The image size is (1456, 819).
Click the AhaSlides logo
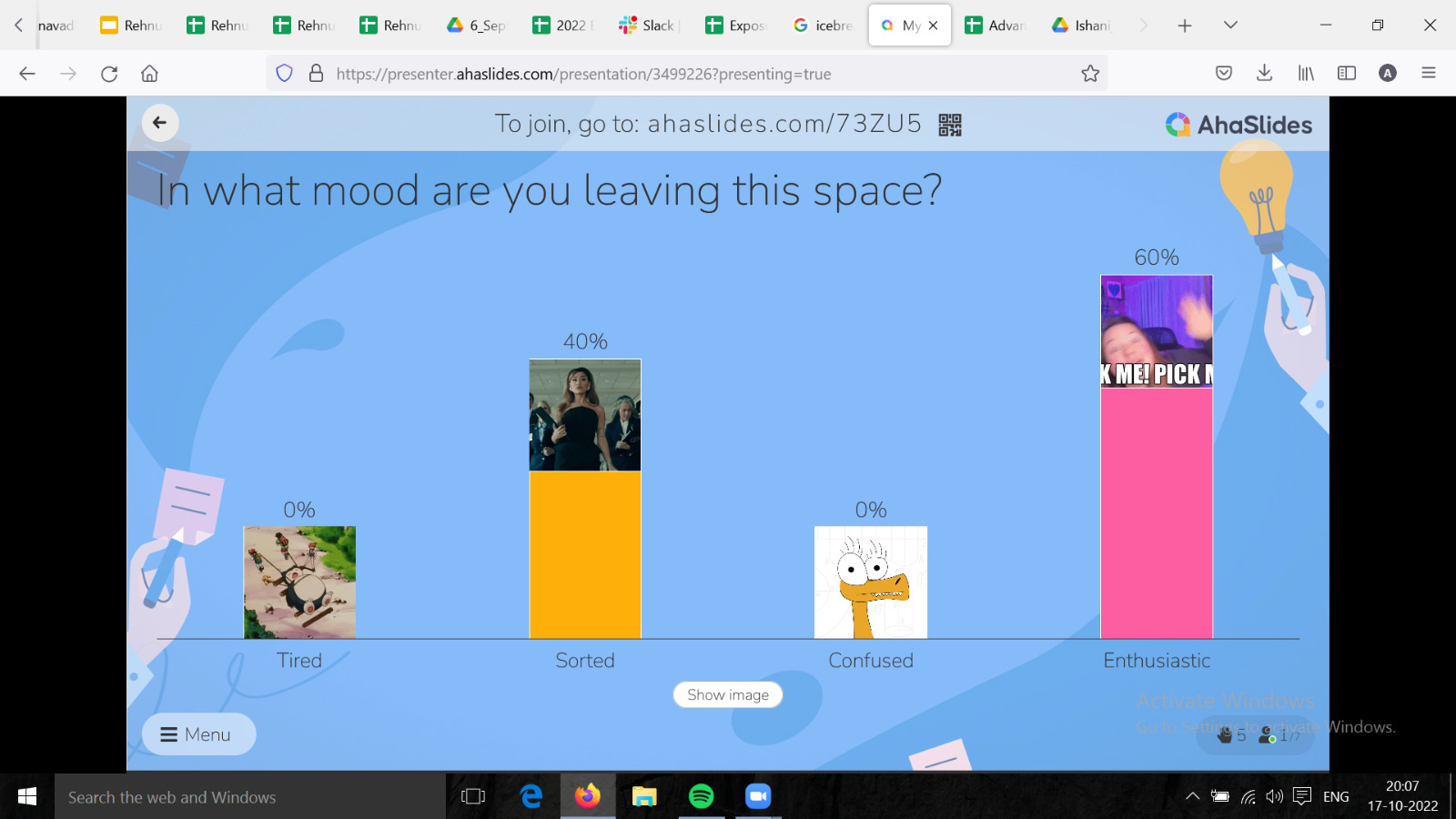[1239, 125]
